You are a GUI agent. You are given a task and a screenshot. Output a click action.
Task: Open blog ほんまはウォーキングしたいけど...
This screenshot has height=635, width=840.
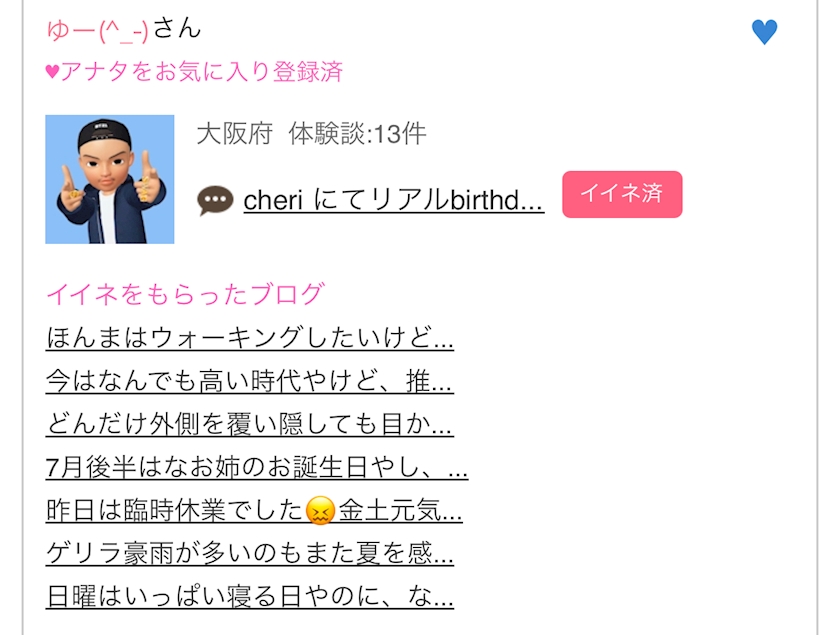point(250,338)
